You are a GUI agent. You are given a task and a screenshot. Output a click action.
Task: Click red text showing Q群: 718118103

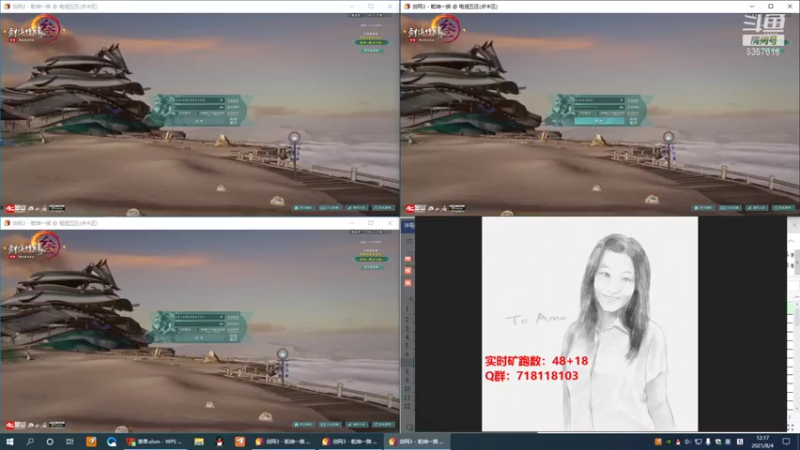click(x=532, y=376)
